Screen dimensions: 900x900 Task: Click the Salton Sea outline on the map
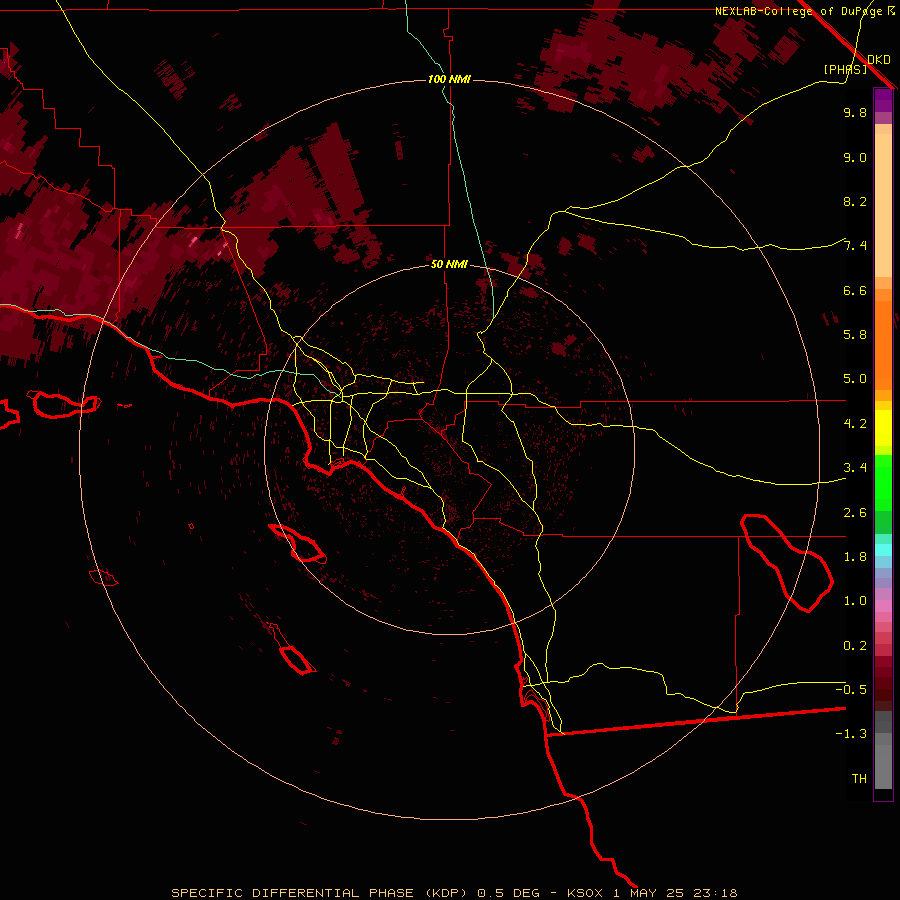[786, 562]
